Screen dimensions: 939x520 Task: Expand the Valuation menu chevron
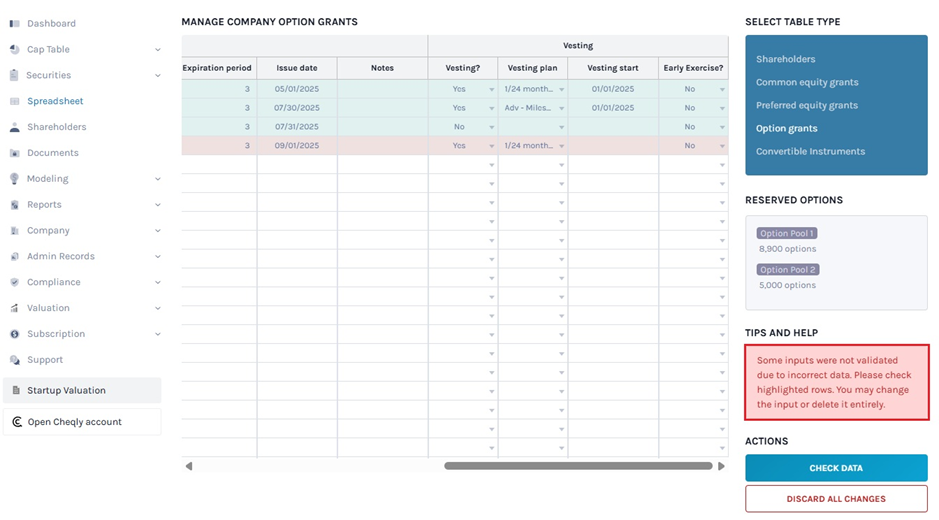[x=158, y=308]
